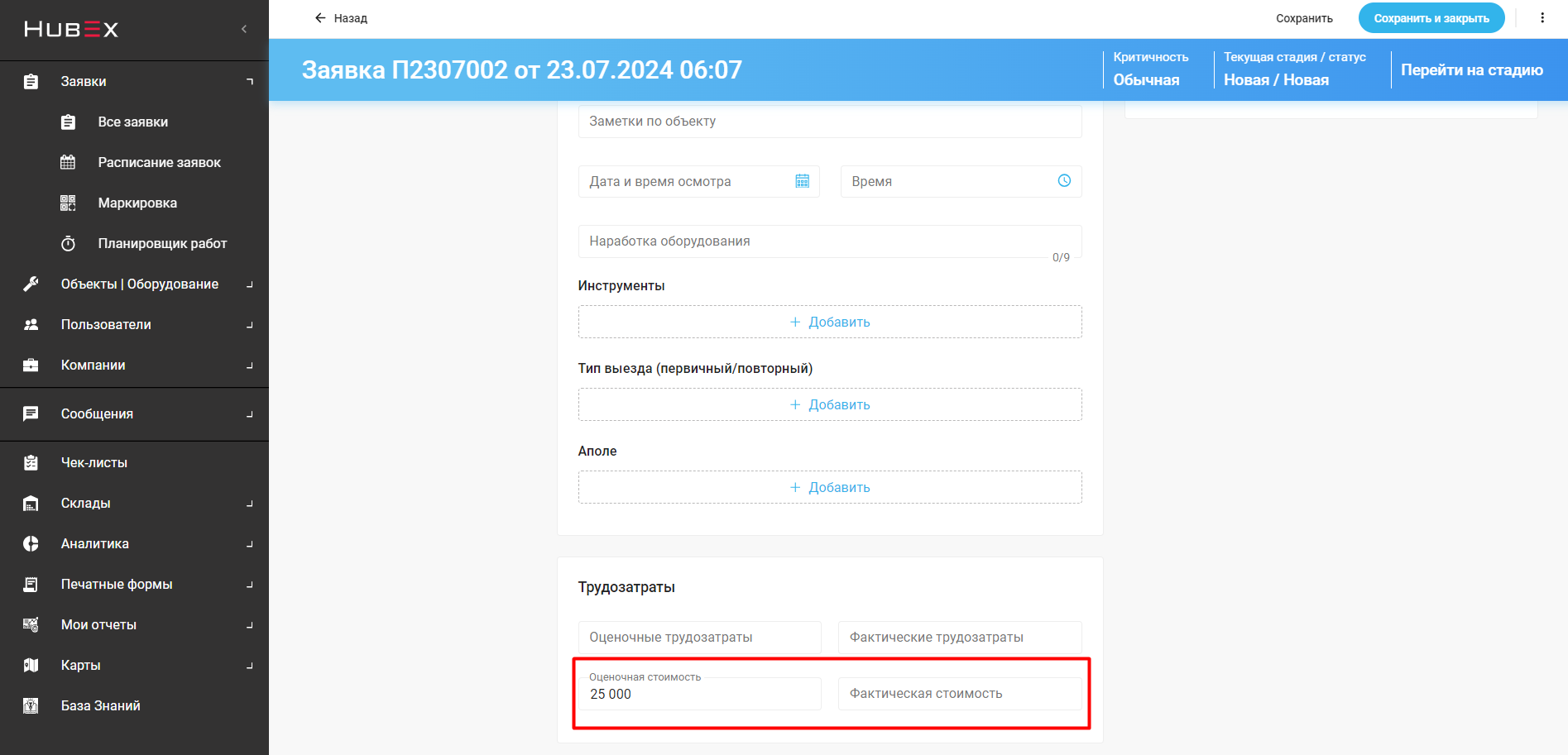Open the Чек-листы menu item
Image resolution: width=1568 pixels, height=755 pixels.
tap(94, 462)
